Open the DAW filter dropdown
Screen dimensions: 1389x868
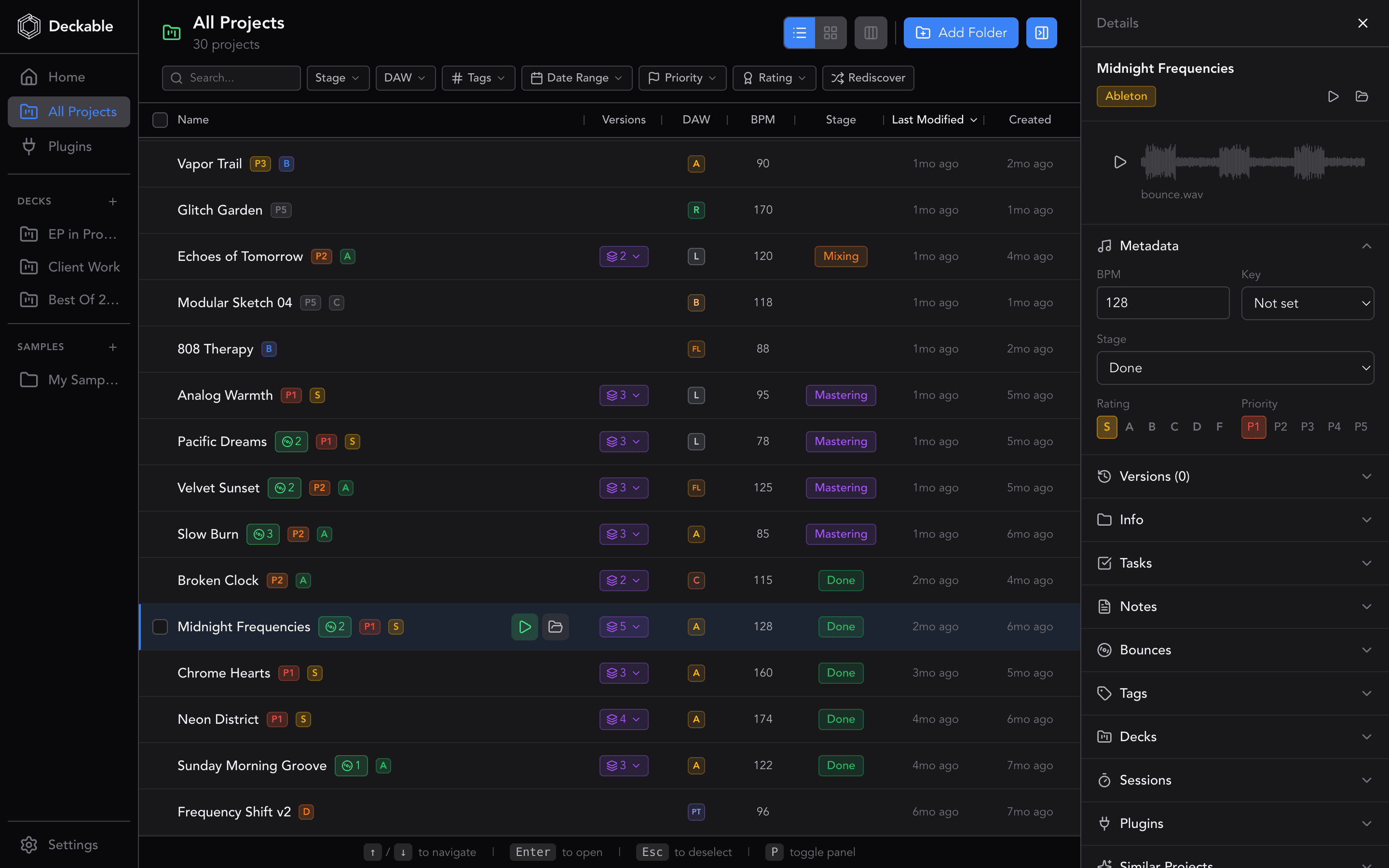(405, 78)
